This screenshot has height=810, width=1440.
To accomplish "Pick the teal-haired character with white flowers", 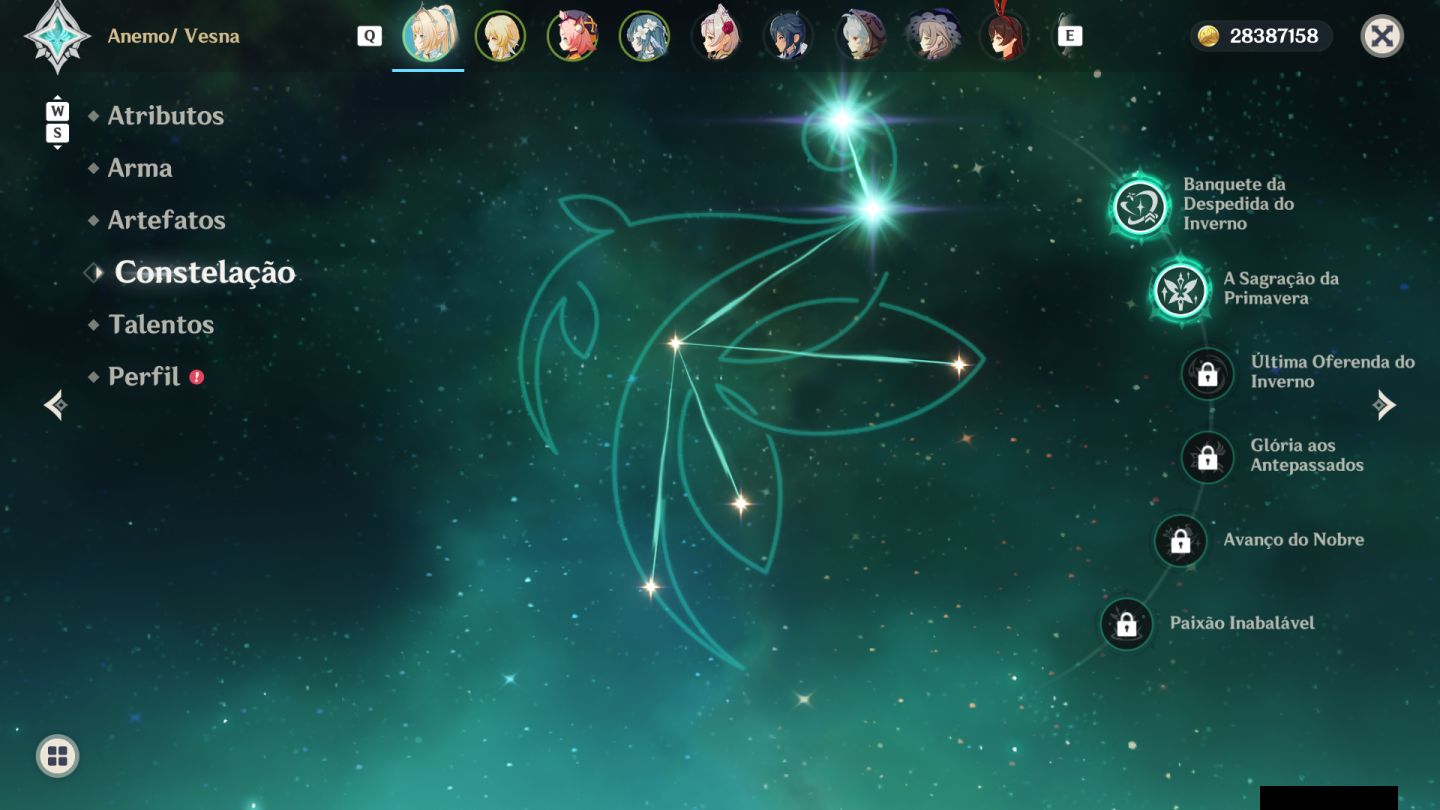I will pyautogui.click(x=644, y=37).
